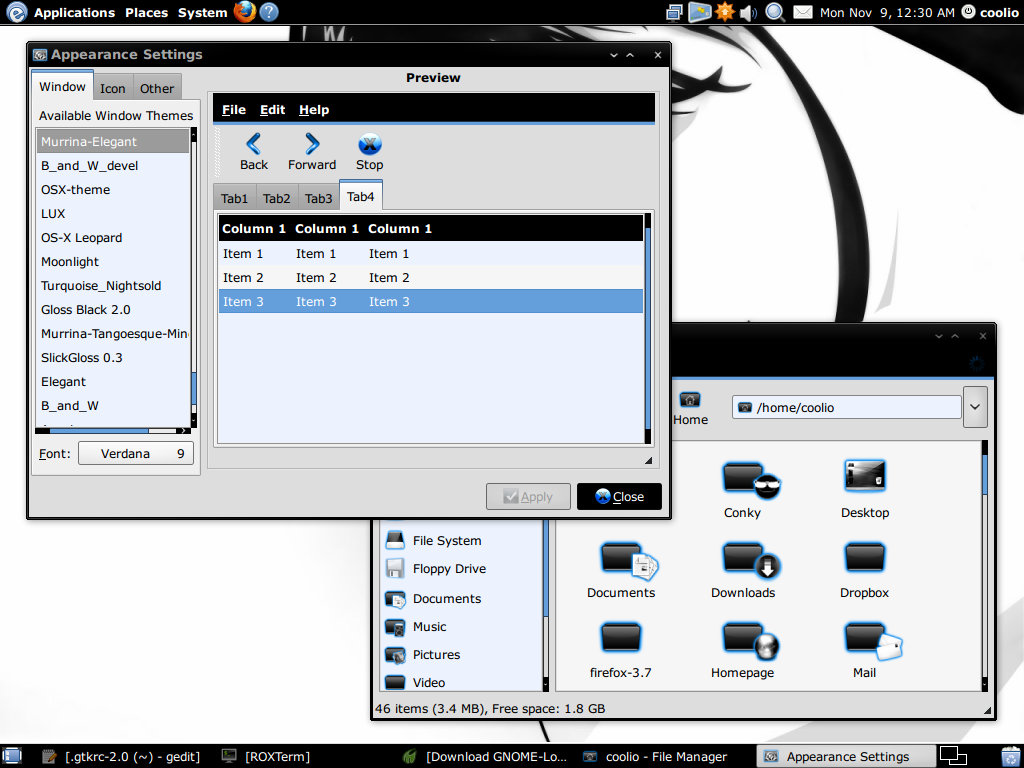The height and width of the screenshot is (768, 1024).
Task: Select the Moonlight window theme
Action: pyautogui.click(x=114, y=262)
